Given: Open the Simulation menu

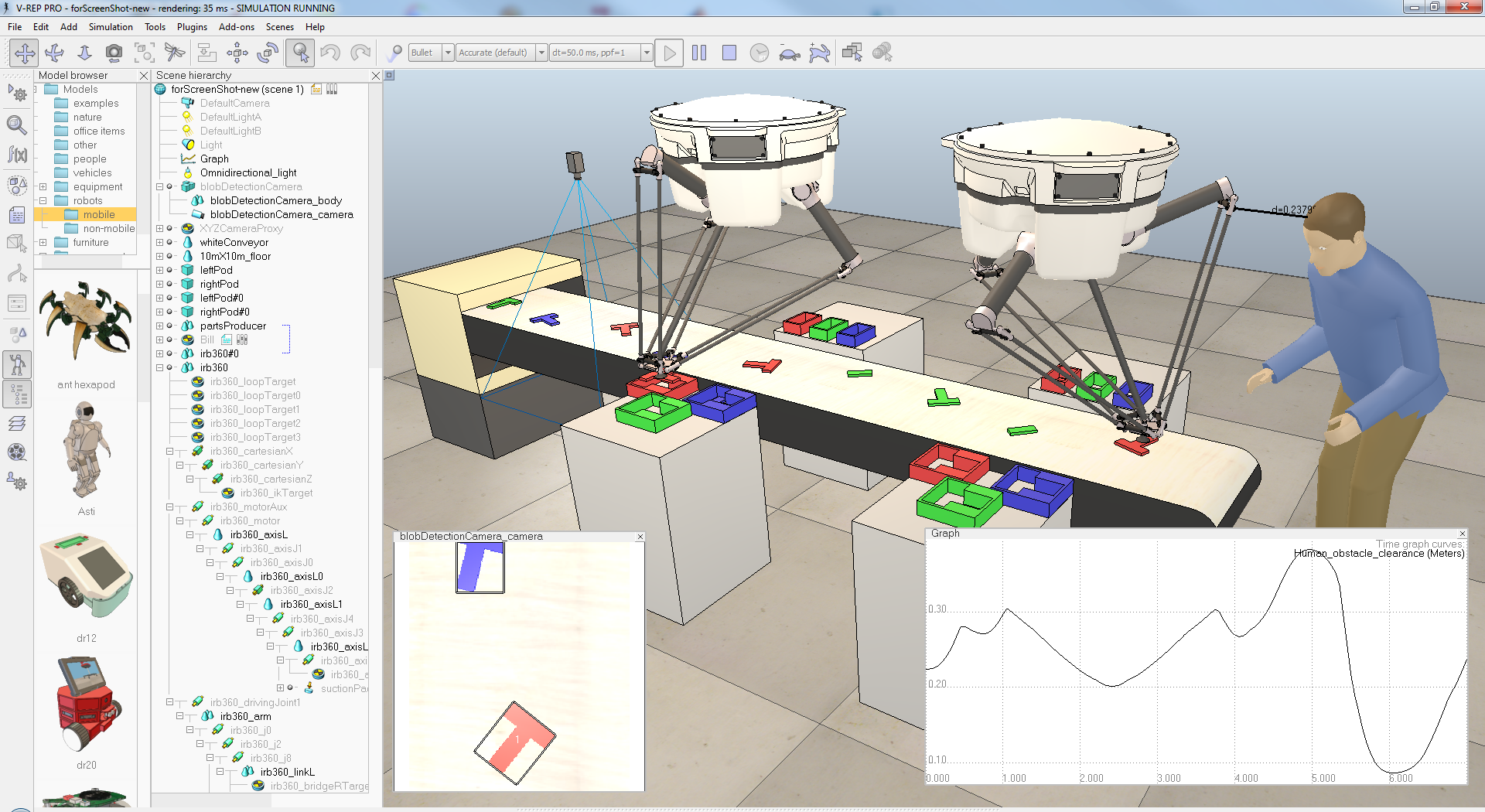Looking at the screenshot, I should 111,26.
